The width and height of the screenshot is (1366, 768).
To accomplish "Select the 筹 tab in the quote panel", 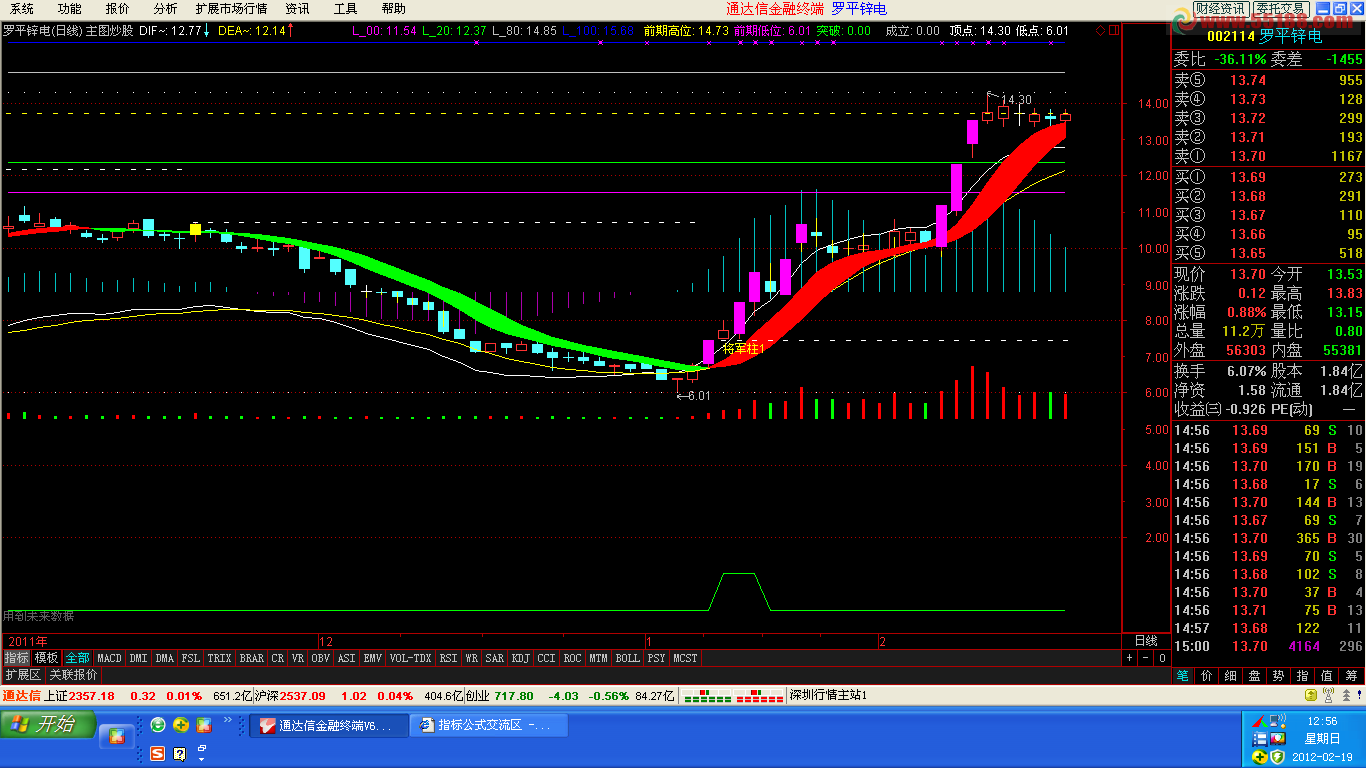I will 1352,676.
